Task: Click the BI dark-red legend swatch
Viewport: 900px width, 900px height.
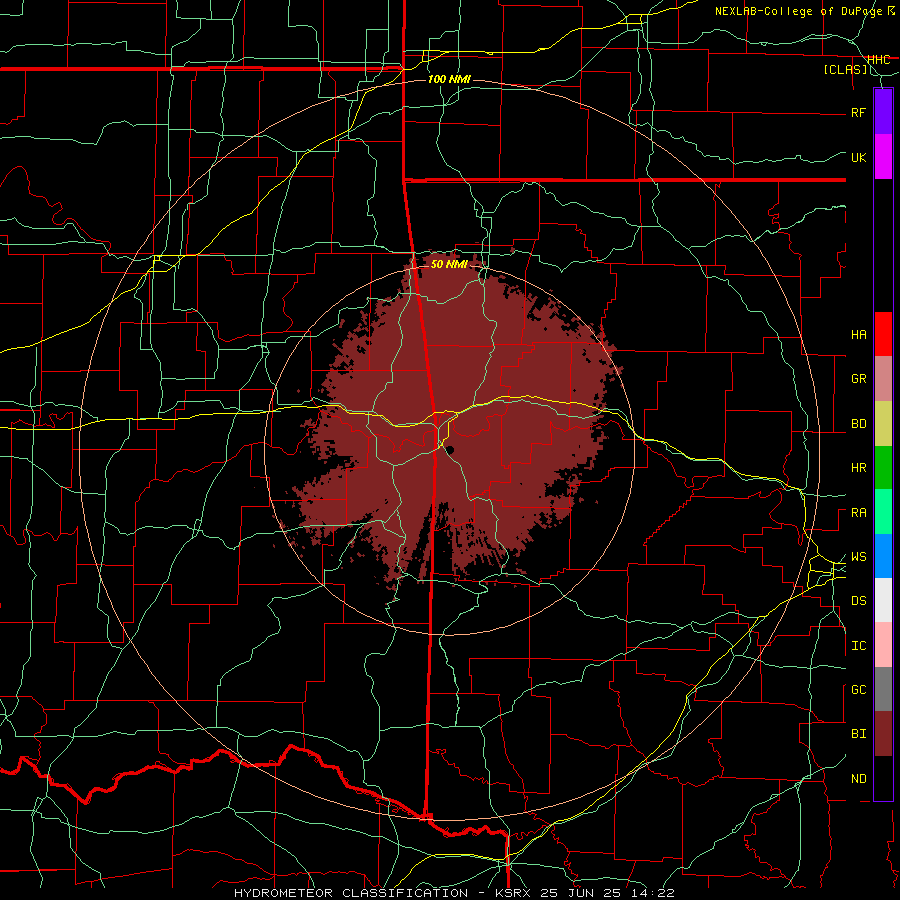Action: (x=883, y=734)
